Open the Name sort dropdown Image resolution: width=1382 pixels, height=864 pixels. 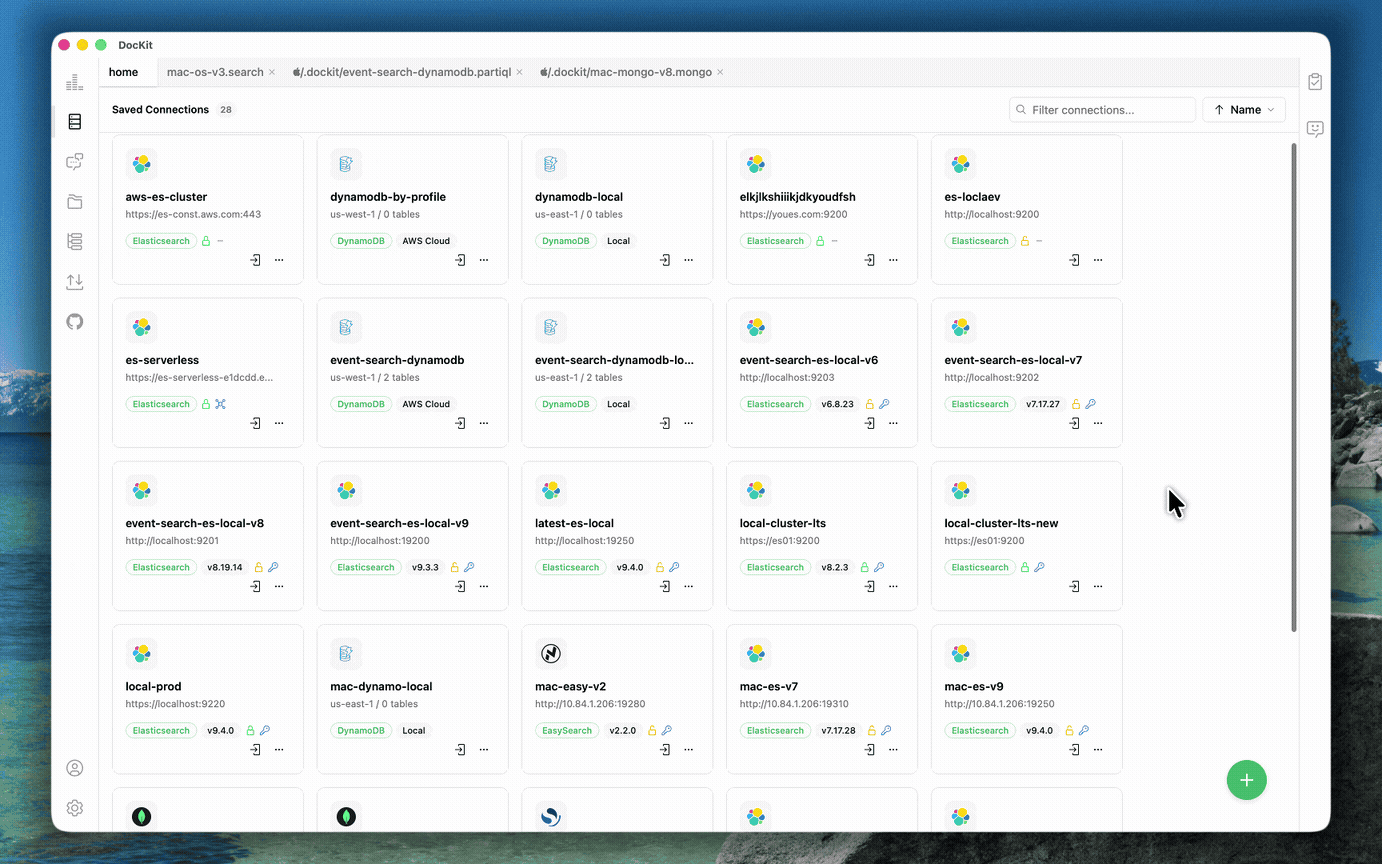[1244, 110]
